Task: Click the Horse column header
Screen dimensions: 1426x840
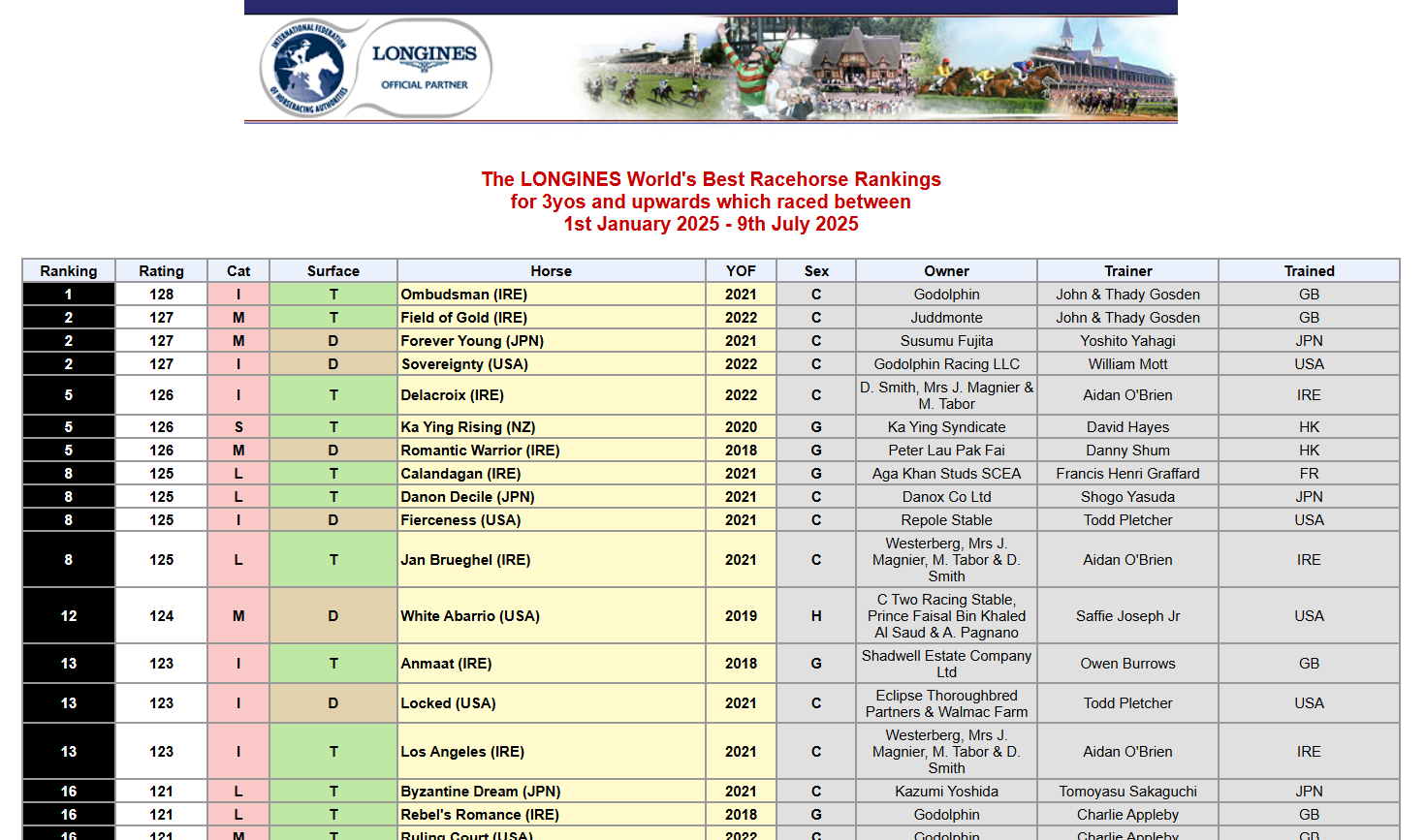Action: tap(552, 271)
